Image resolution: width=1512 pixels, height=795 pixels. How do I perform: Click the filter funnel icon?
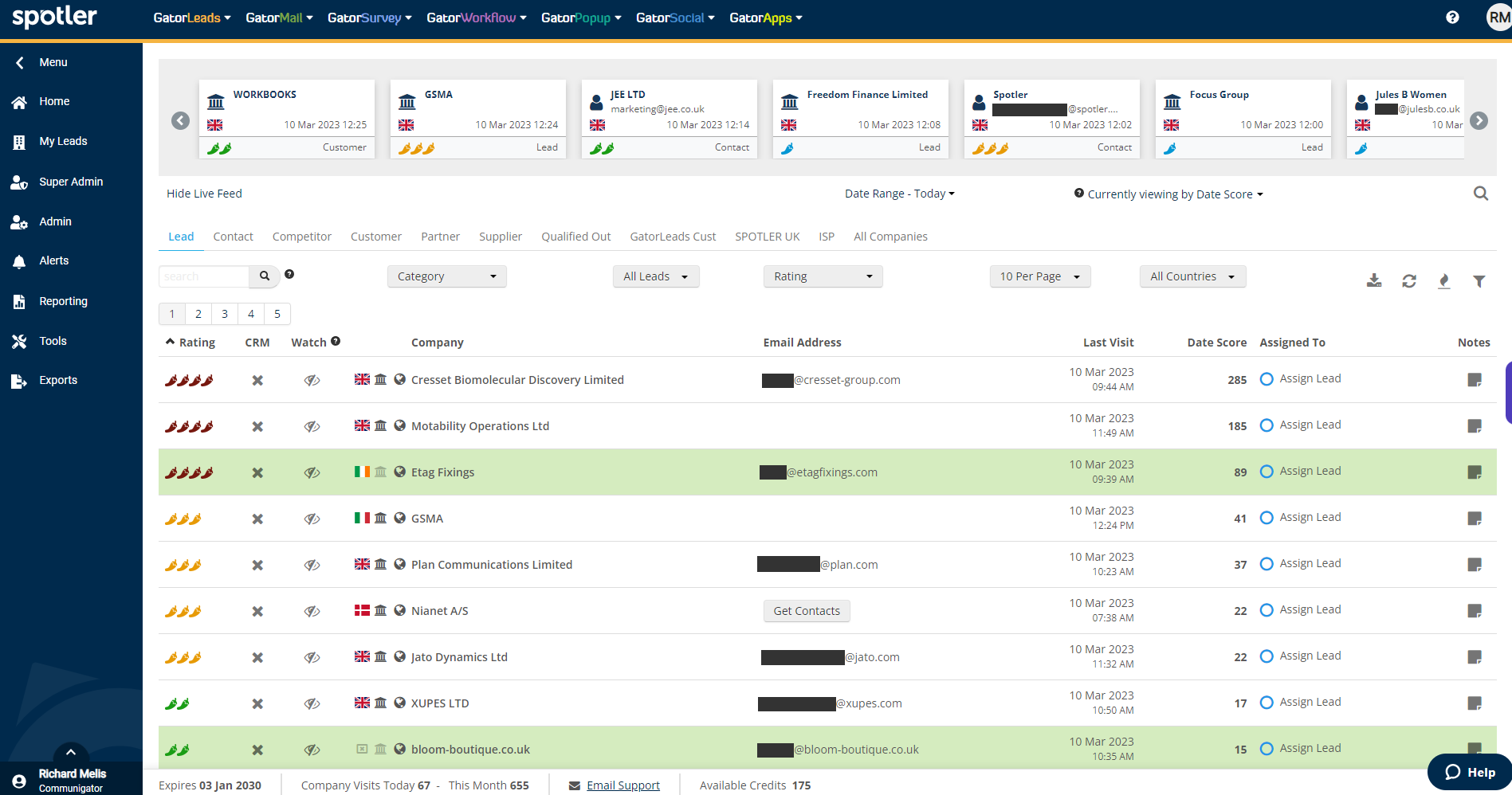[1479, 280]
